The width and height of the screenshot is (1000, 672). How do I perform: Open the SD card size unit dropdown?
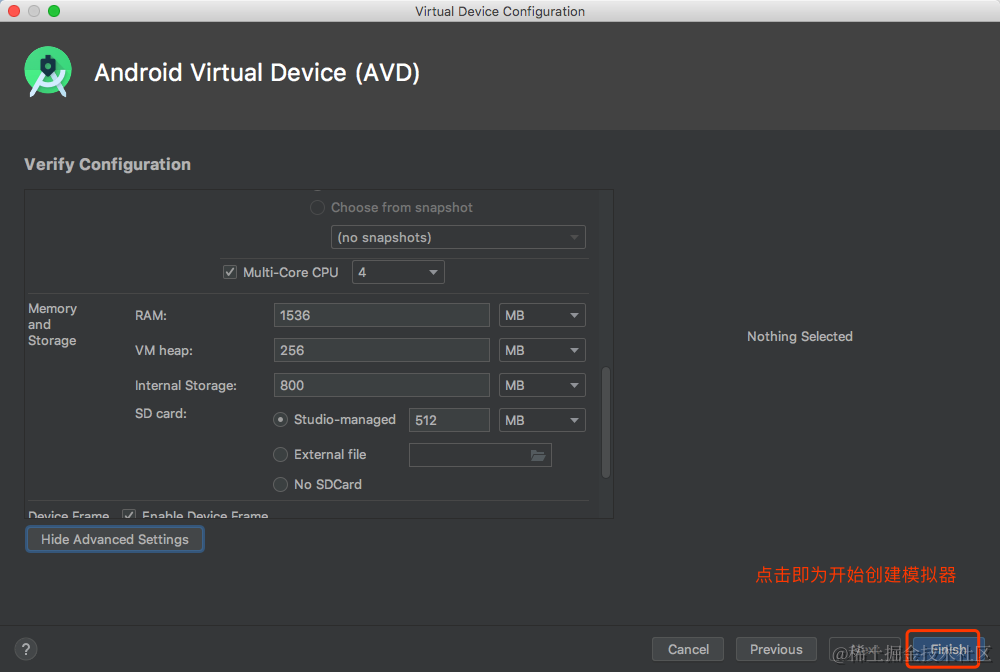click(x=542, y=420)
